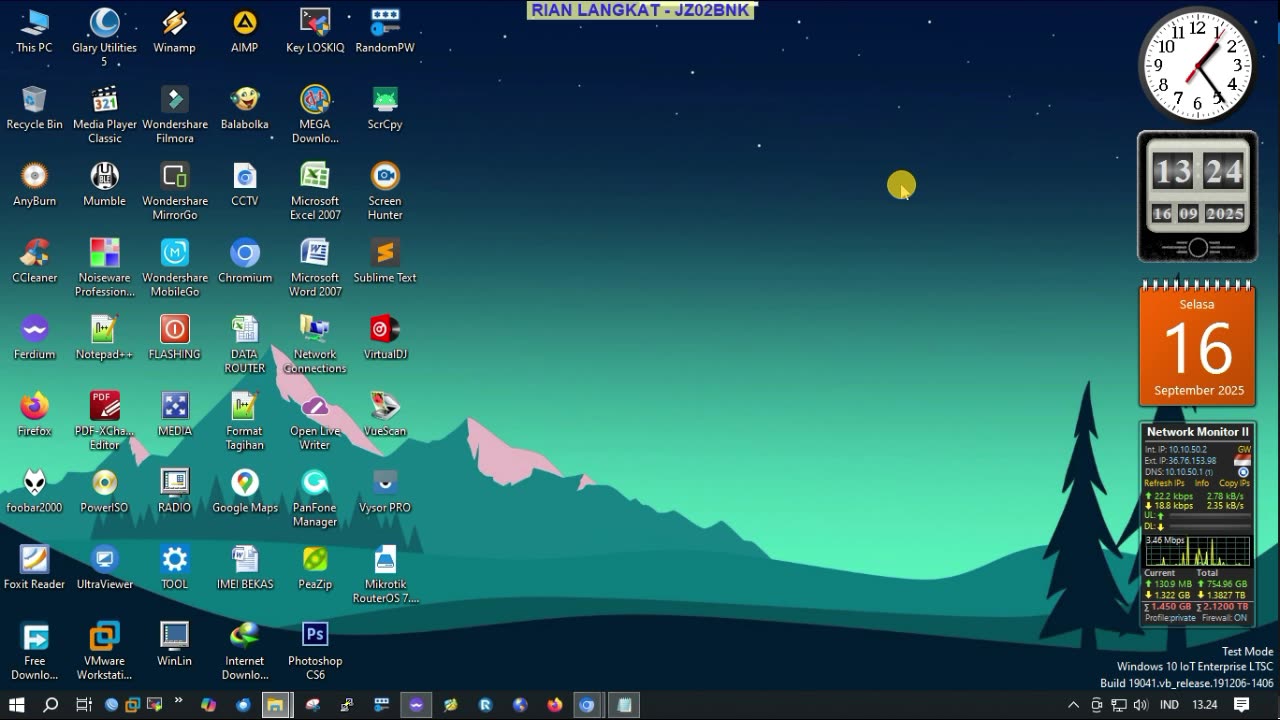This screenshot has height=720, width=1280.
Task: Select the foobar2000 desktop icon
Action: click(x=34, y=492)
